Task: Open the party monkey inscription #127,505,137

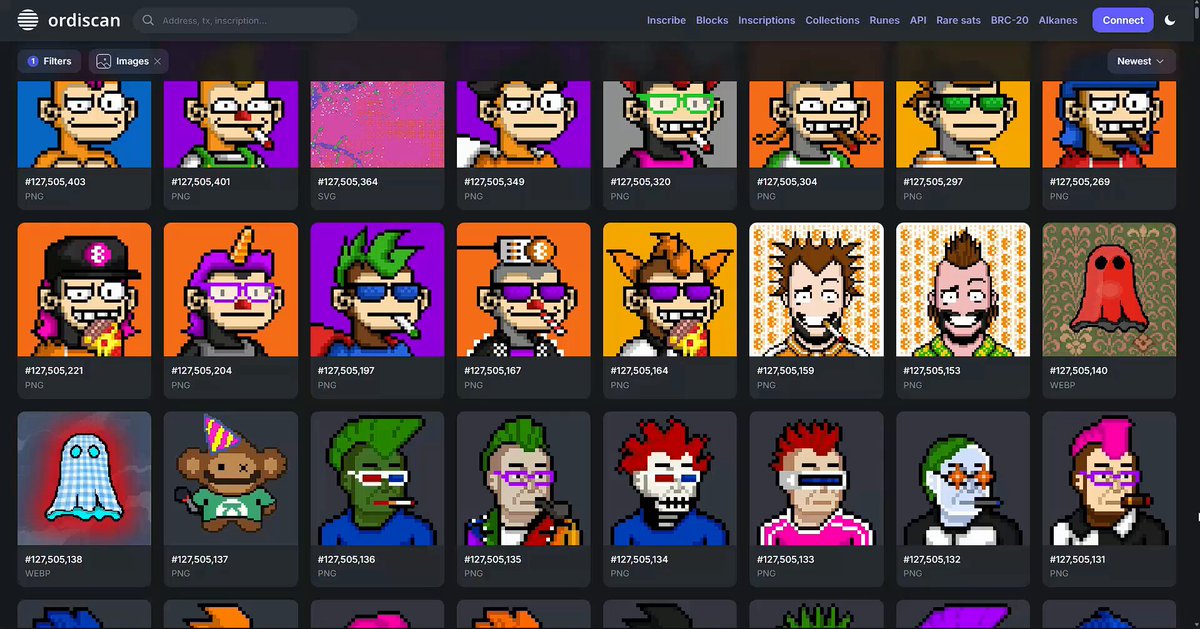Action: point(231,478)
